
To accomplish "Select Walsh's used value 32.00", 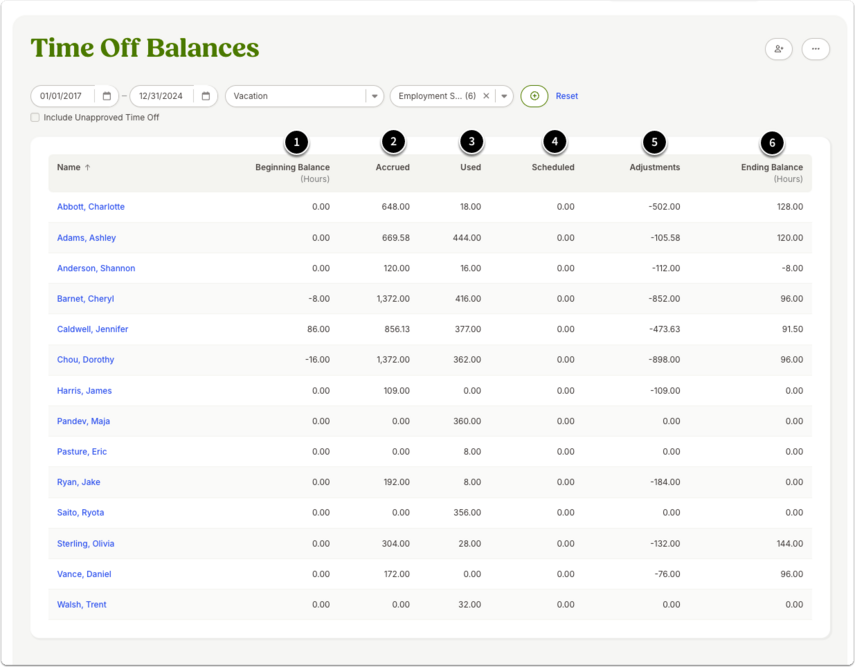I will [x=469, y=605].
